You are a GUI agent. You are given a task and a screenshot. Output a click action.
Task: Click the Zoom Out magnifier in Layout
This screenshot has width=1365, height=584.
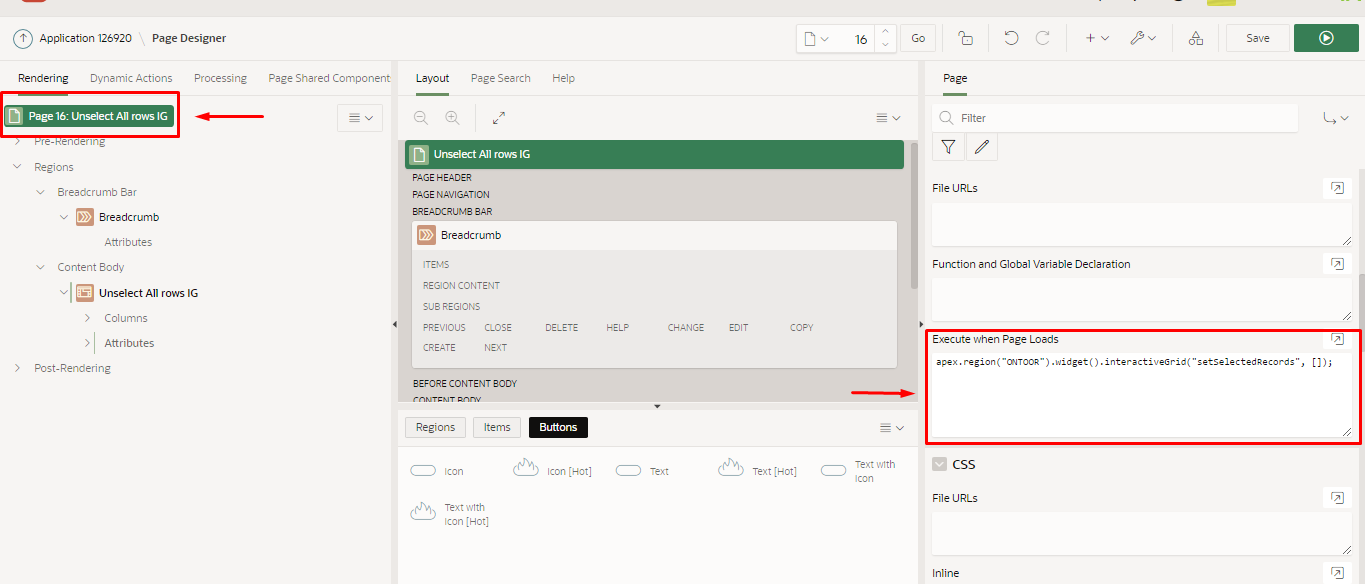point(421,118)
